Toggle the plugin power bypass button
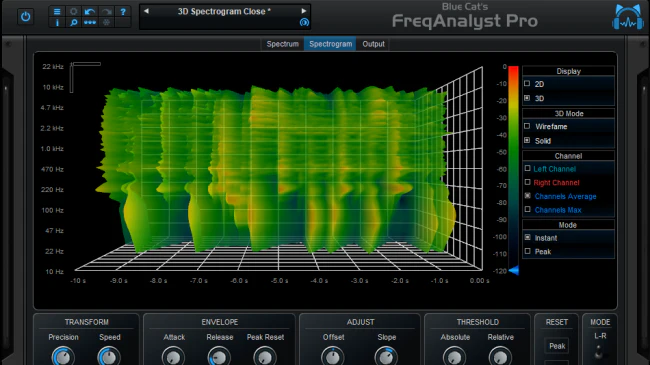The image size is (650, 365). 26,17
